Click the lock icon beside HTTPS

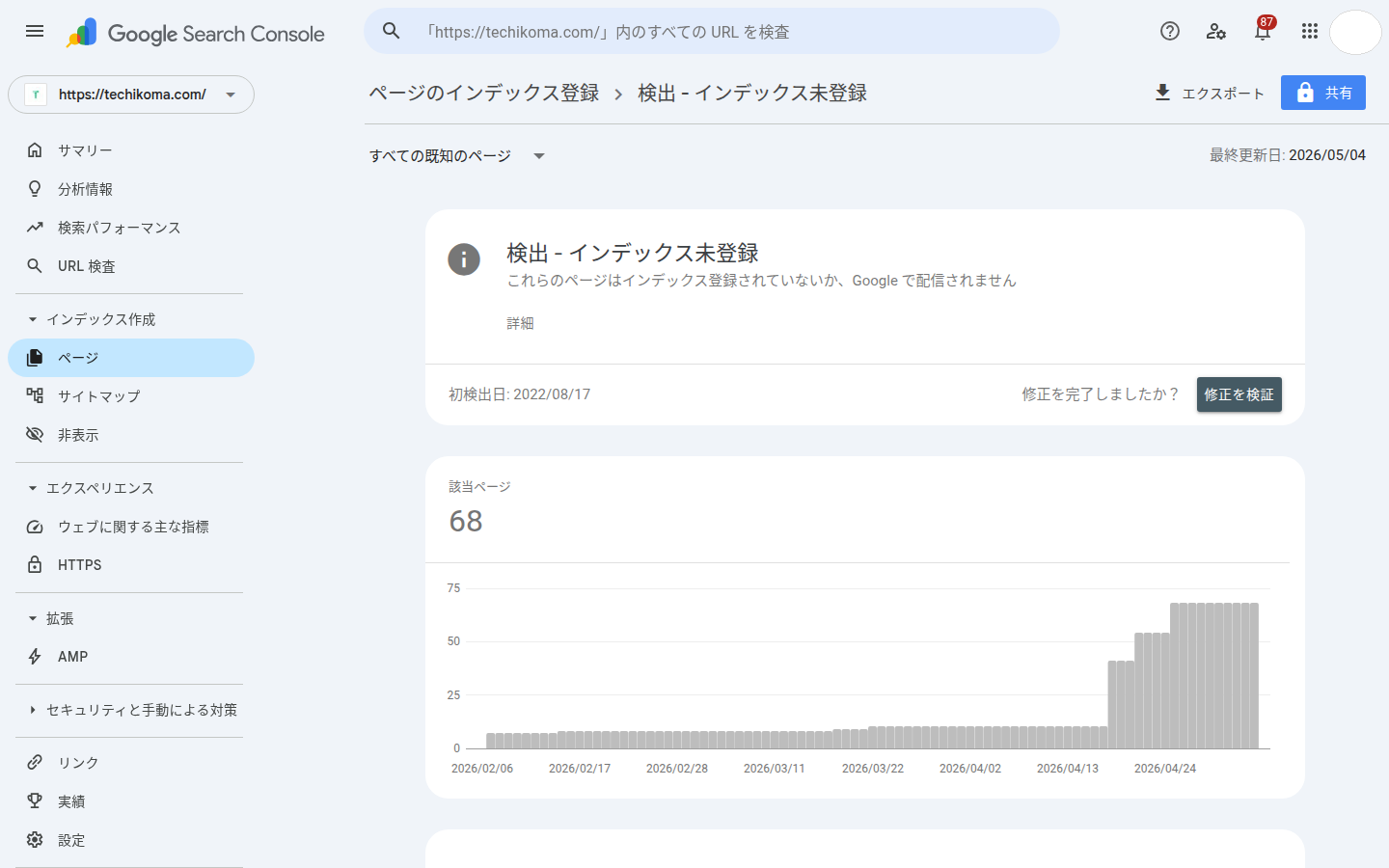pyautogui.click(x=35, y=564)
